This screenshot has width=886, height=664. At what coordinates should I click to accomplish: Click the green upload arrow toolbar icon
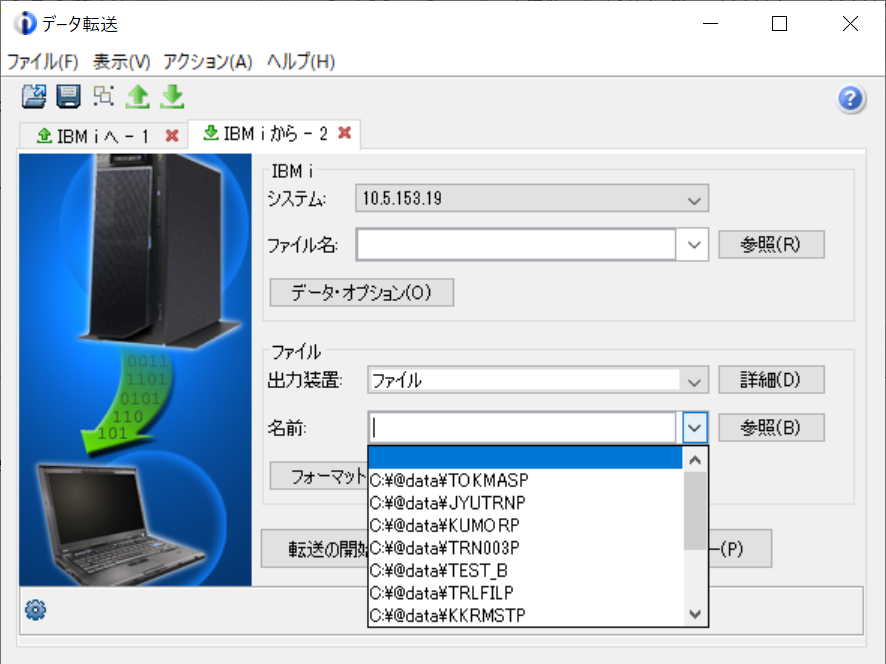[x=137, y=97]
